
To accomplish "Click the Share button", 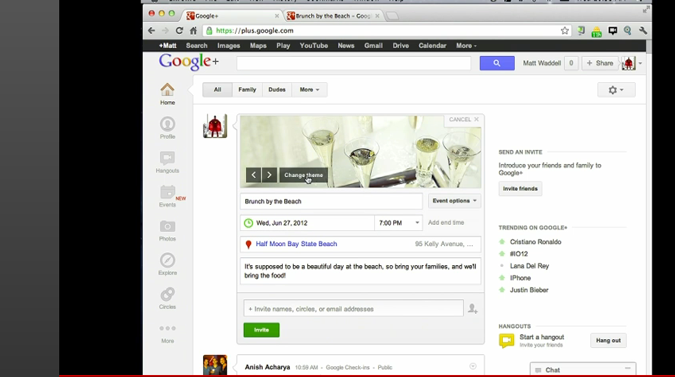I will [x=600, y=63].
